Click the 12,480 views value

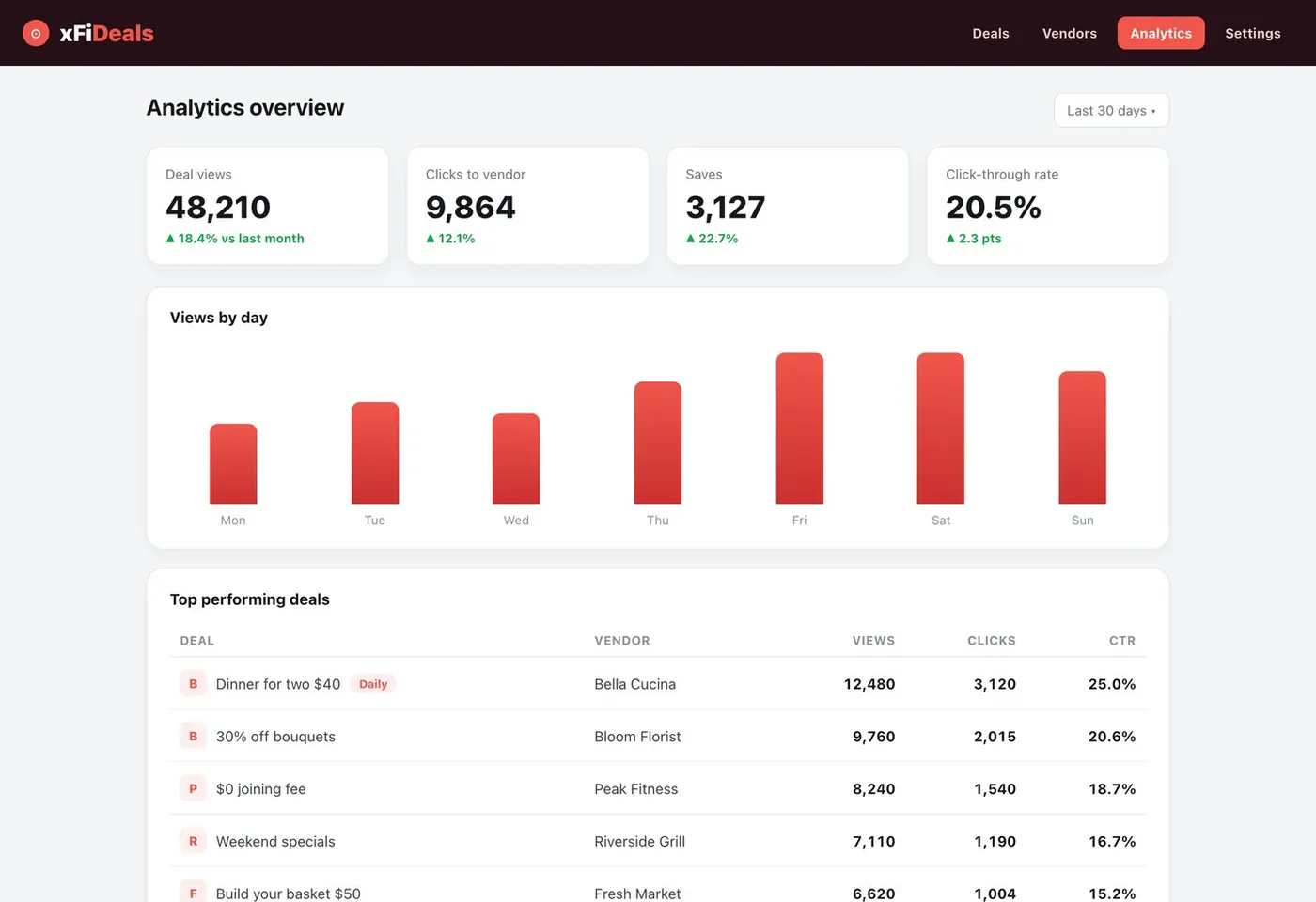click(869, 684)
